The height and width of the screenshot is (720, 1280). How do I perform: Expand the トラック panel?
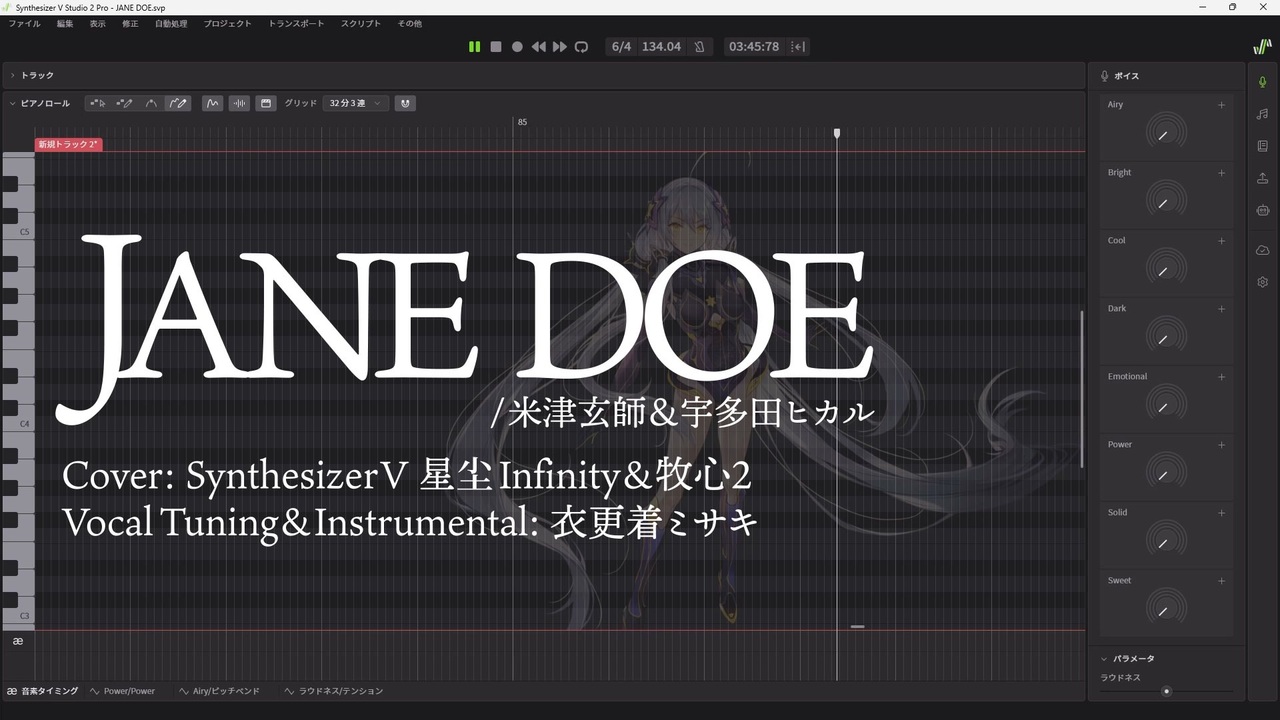click(x=12, y=75)
